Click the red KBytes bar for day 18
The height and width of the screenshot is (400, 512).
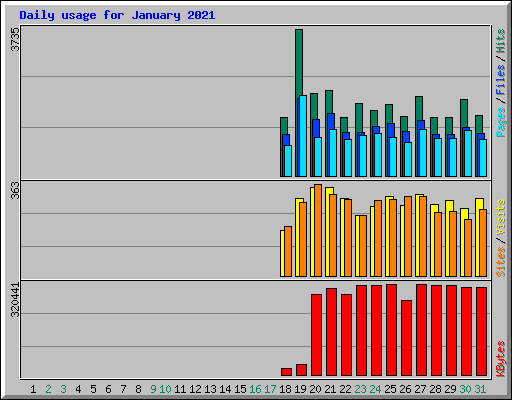point(286,372)
